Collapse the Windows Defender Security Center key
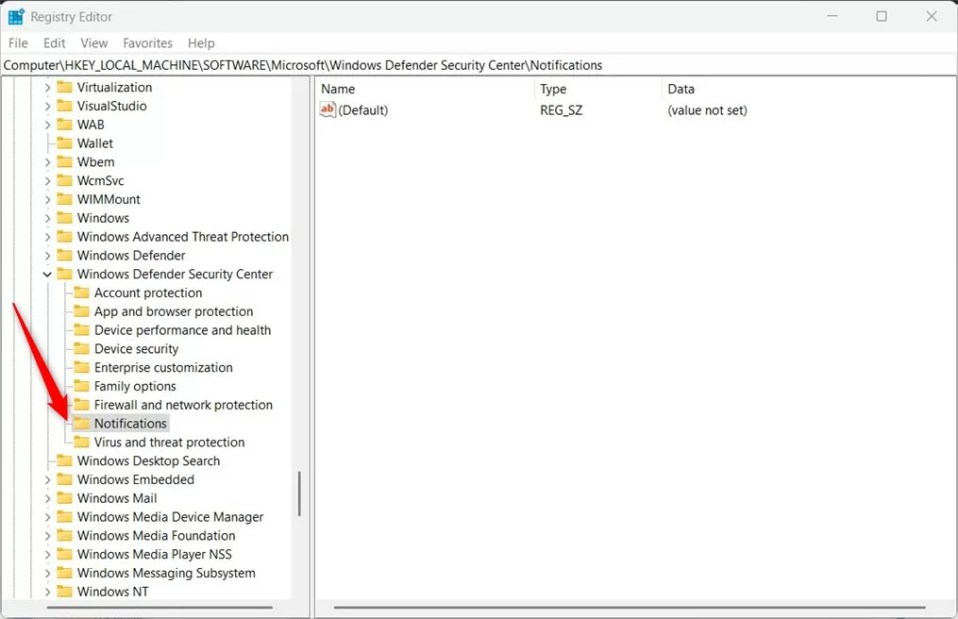 (x=46, y=274)
